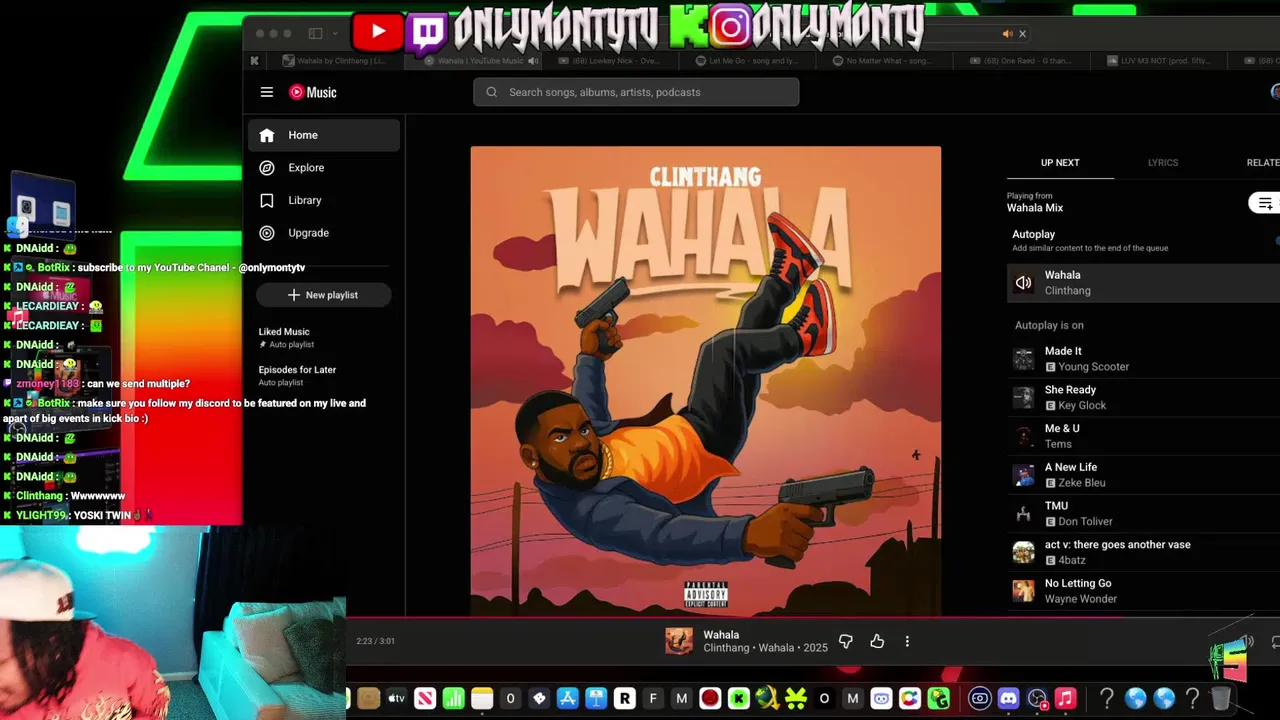Play 'act v: there goes another vase'

(x=1143, y=552)
